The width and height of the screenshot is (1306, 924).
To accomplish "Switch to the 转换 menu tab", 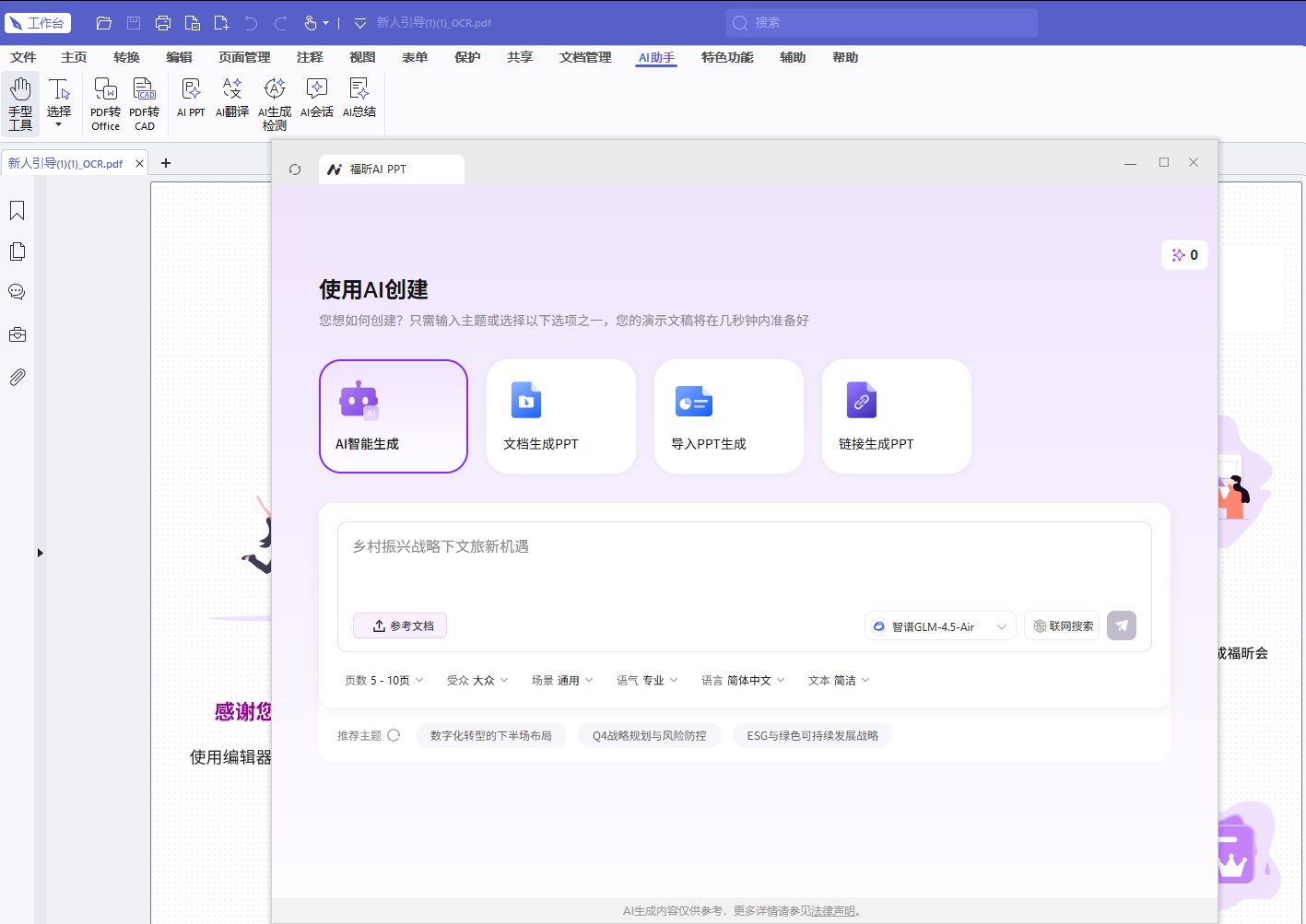I will [x=126, y=57].
